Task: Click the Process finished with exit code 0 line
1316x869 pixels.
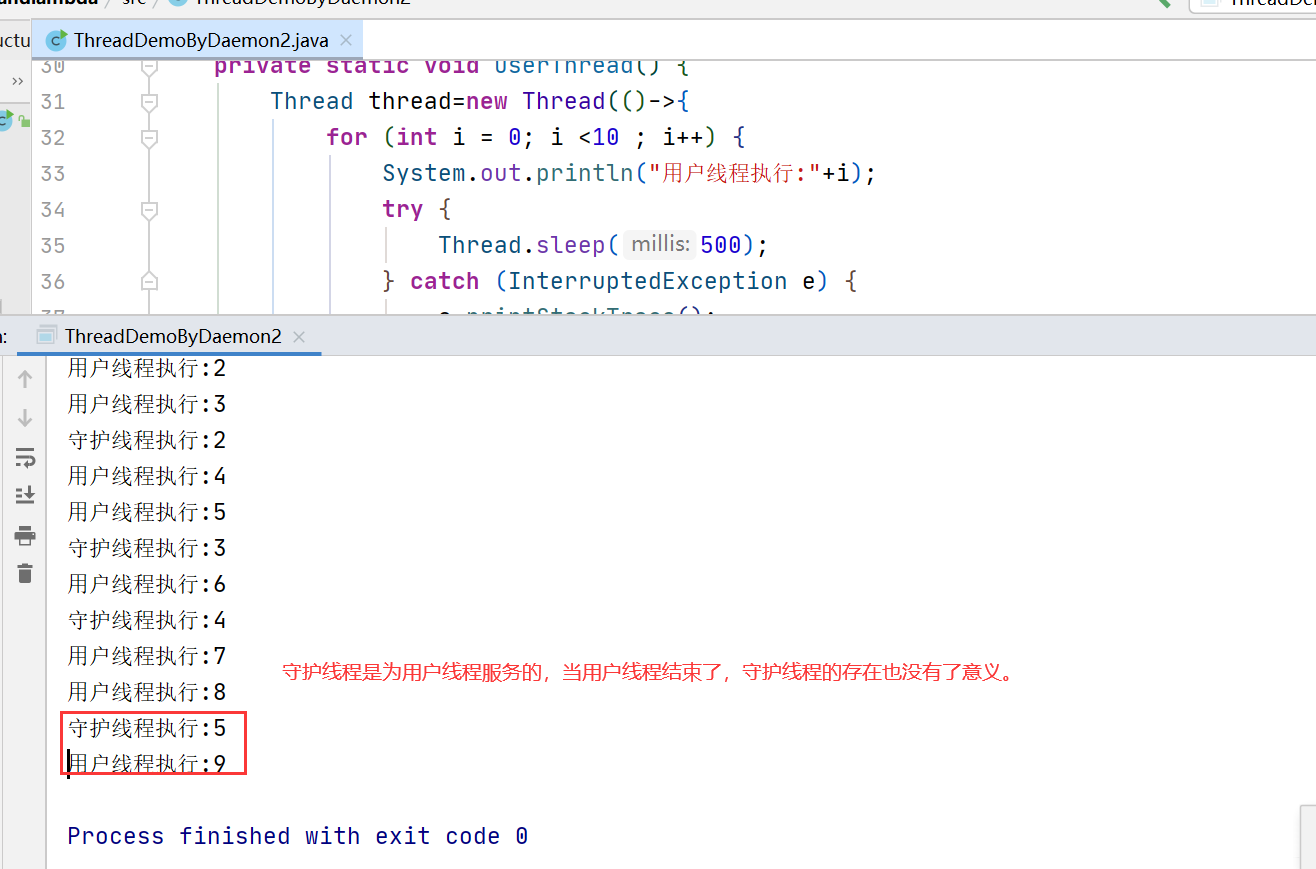Action: coord(297,836)
